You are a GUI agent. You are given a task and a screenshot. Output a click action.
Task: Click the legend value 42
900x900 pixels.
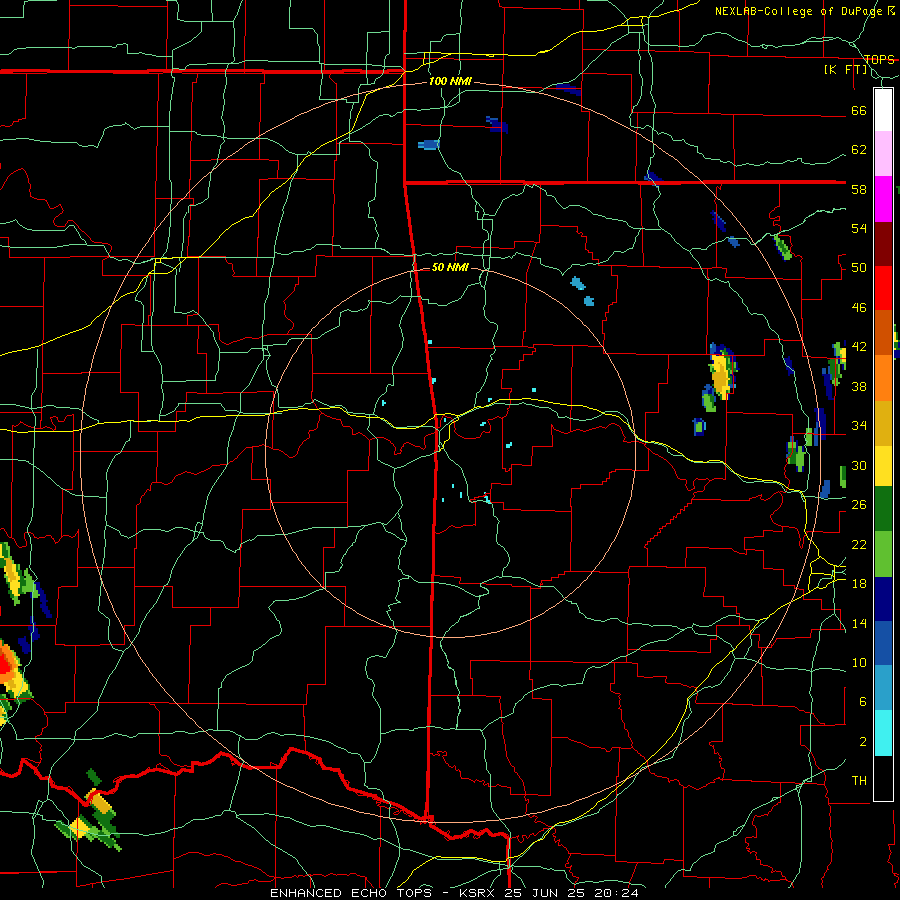click(x=859, y=347)
